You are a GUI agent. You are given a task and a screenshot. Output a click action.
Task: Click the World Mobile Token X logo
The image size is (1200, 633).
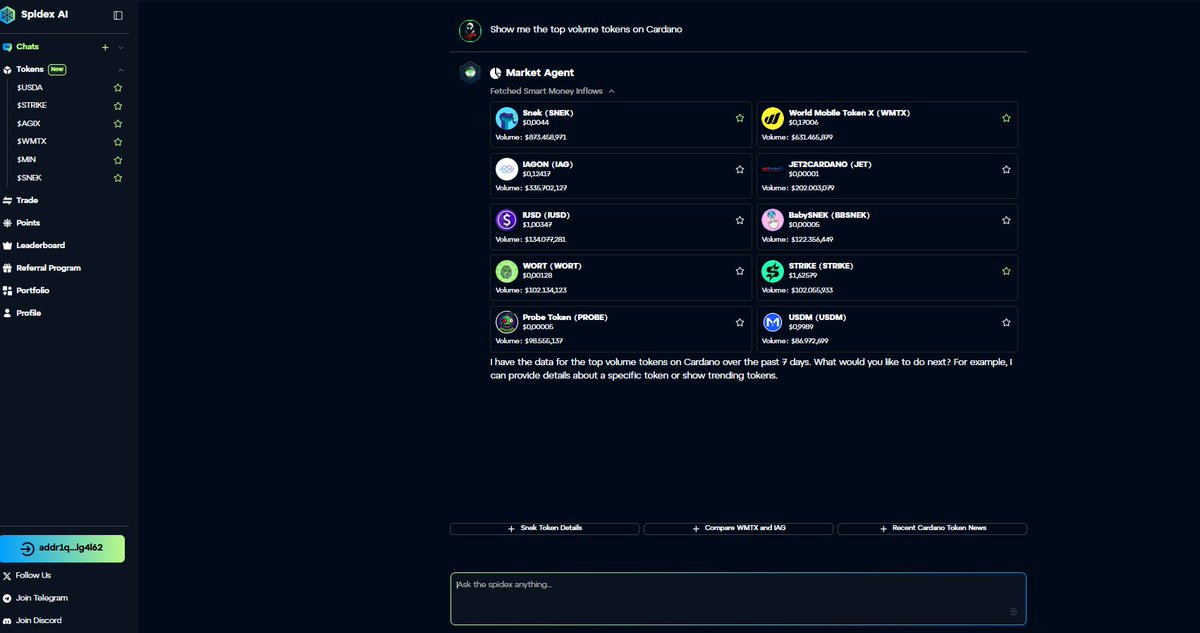coord(772,118)
